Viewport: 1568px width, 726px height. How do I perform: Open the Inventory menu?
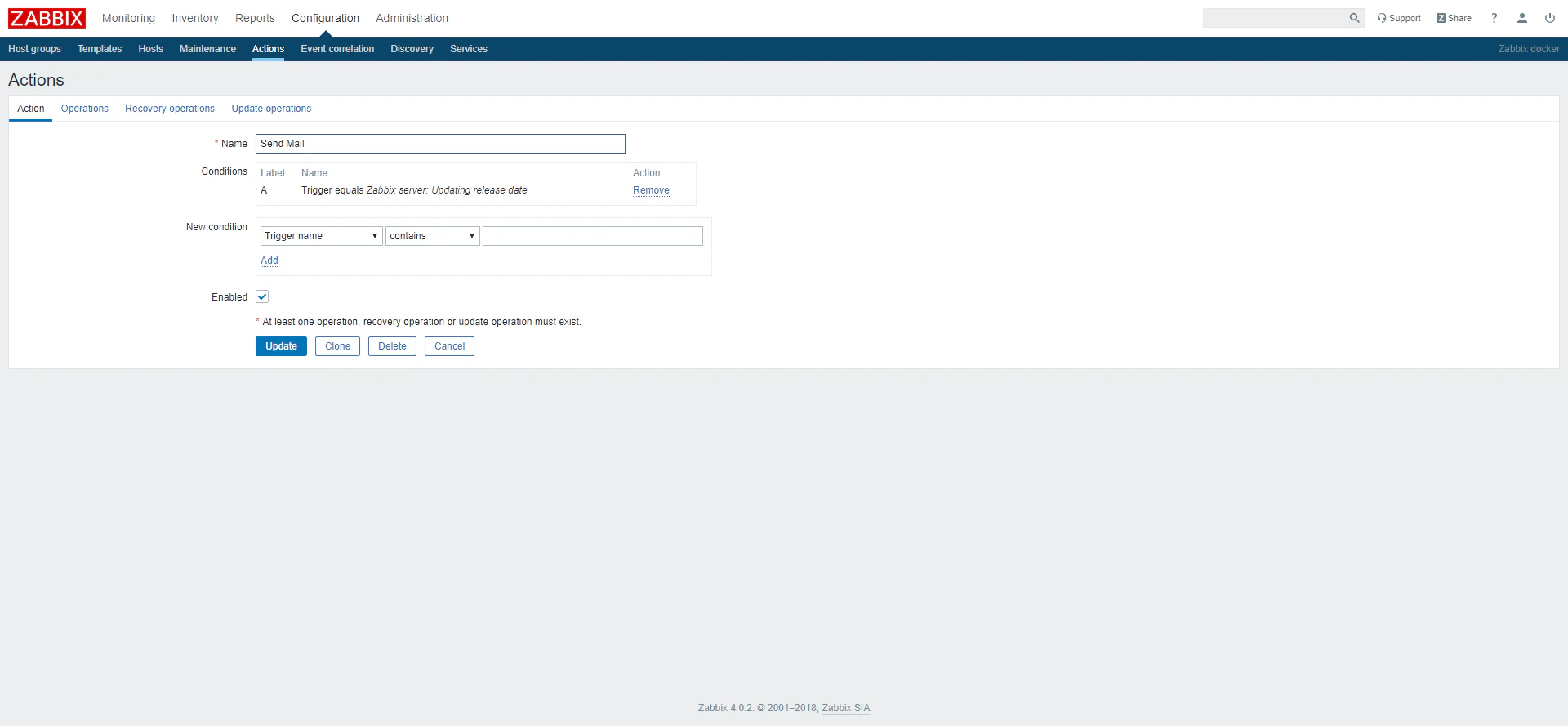[195, 18]
